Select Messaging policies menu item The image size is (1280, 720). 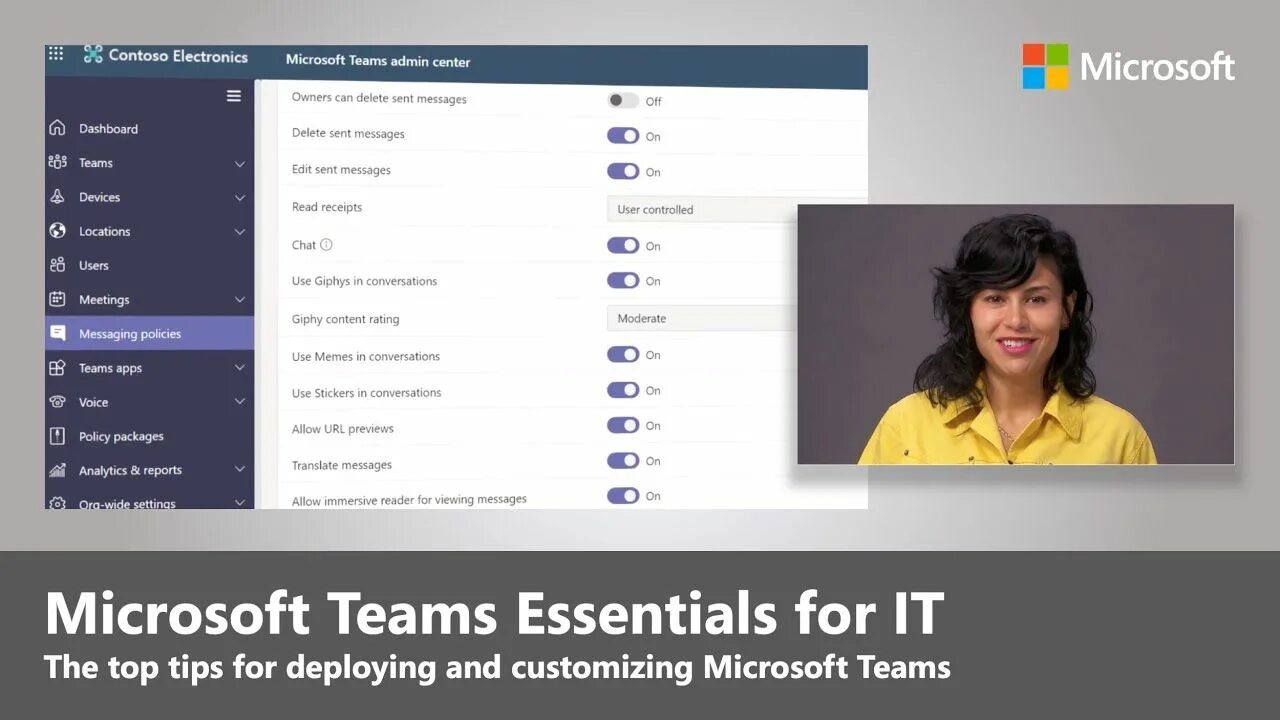click(x=149, y=333)
